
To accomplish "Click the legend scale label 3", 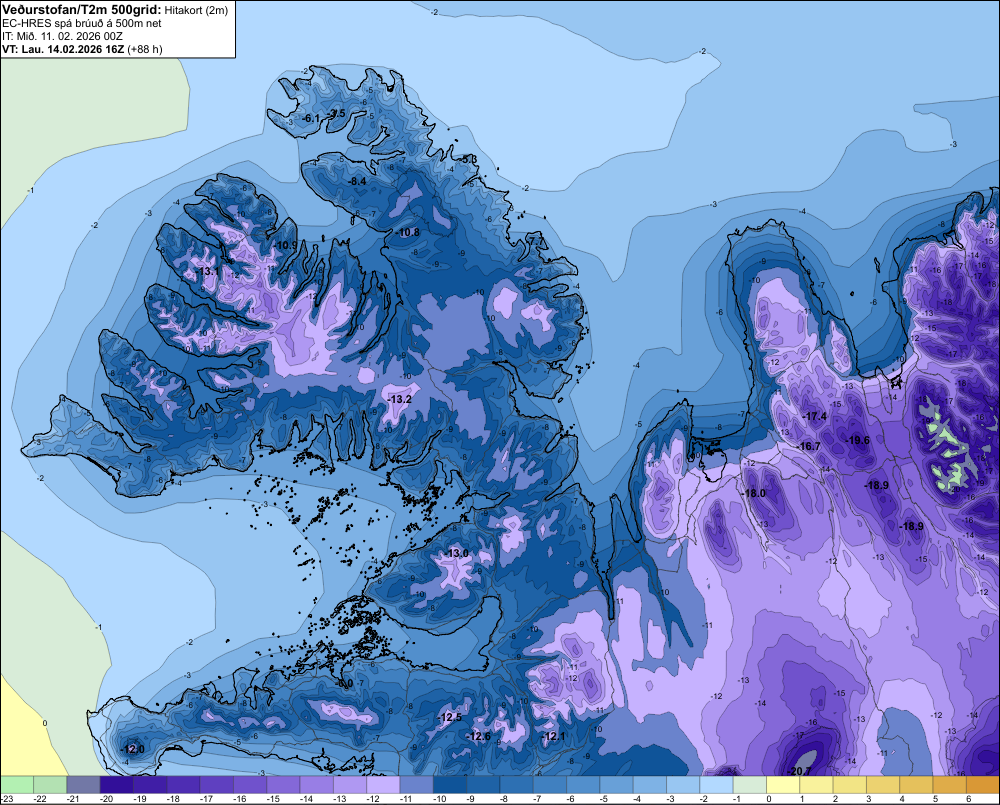I will click(x=869, y=799).
